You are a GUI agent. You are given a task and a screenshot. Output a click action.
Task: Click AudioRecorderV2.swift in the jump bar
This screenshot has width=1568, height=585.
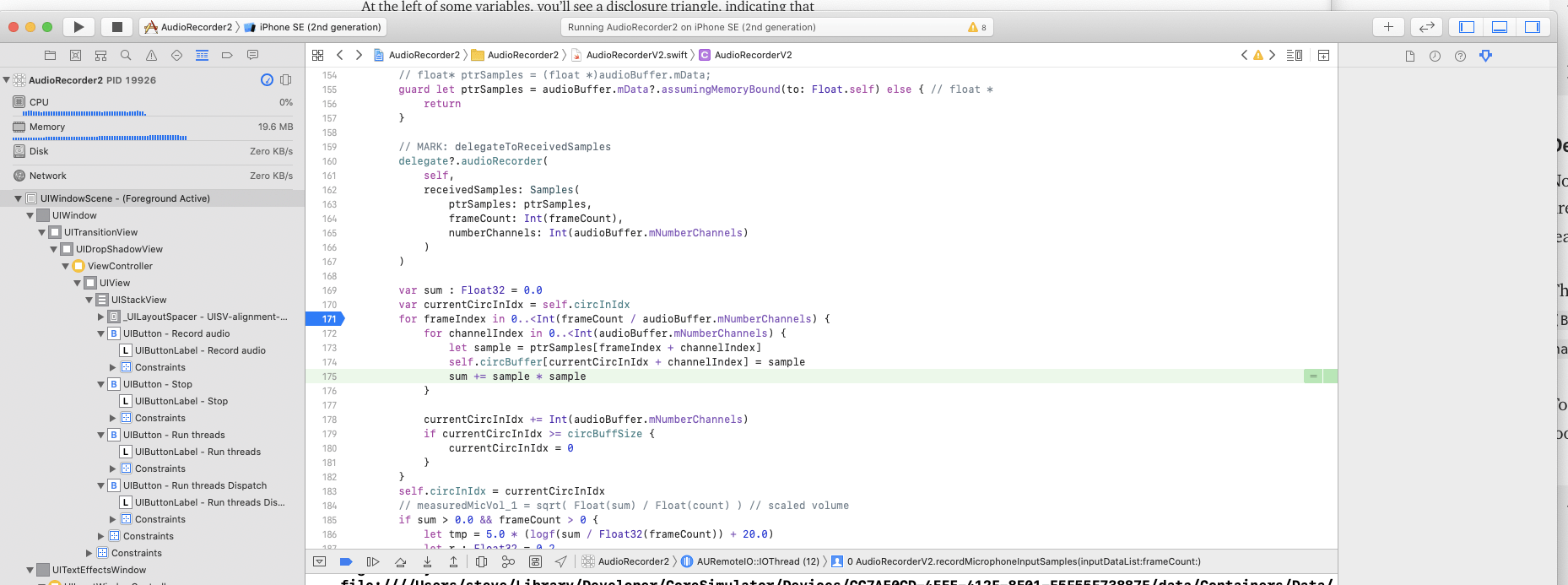(630, 55)
